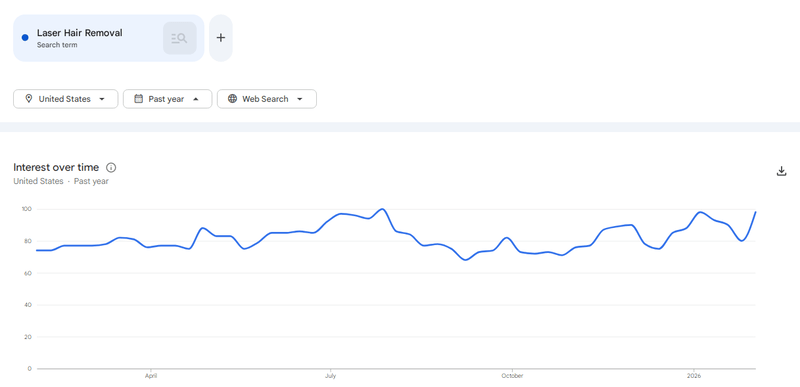The image size is (800, 387).
Task: Click the 2026 label on chart axis
Action: coord(694,376)
